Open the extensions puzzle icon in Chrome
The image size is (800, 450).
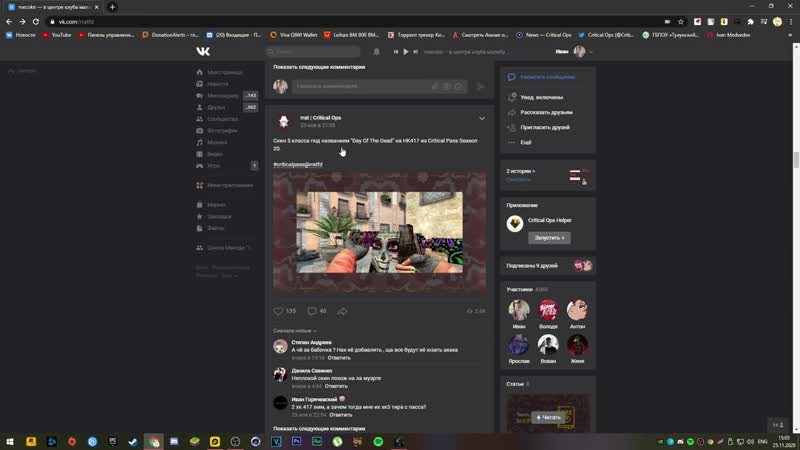(751, 21)
